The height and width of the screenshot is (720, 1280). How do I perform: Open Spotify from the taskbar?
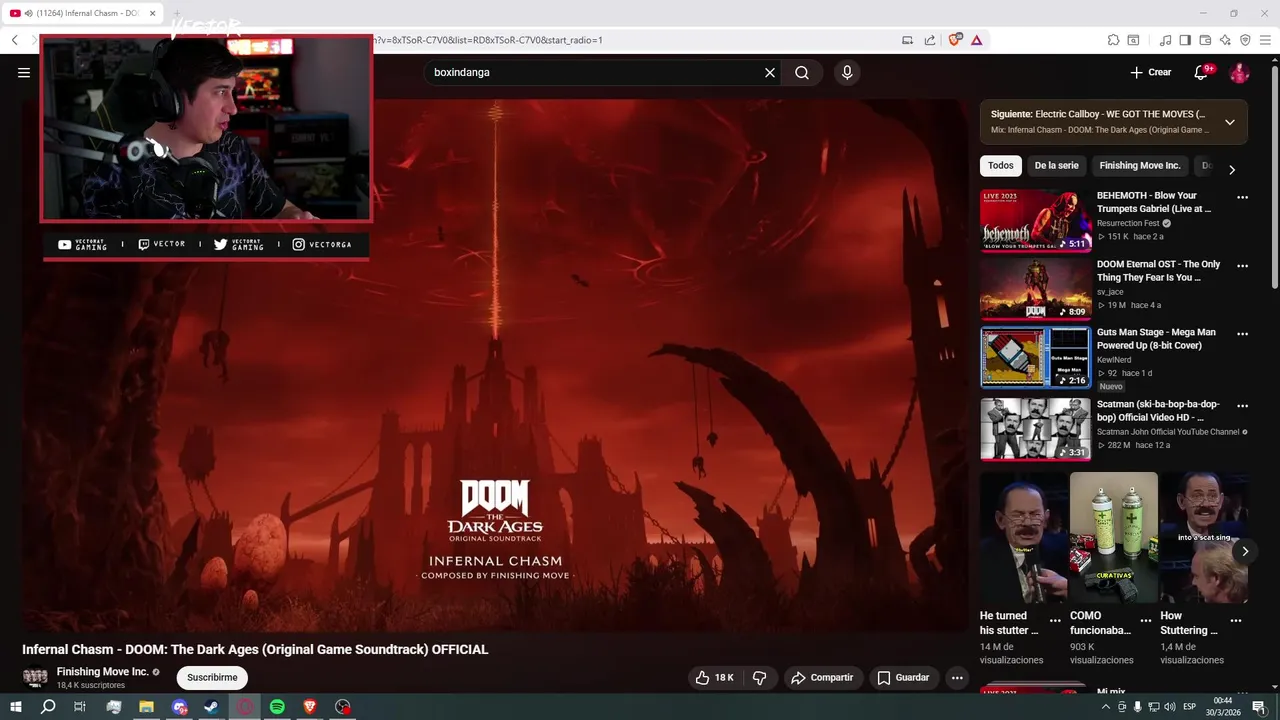click(277, 707)
